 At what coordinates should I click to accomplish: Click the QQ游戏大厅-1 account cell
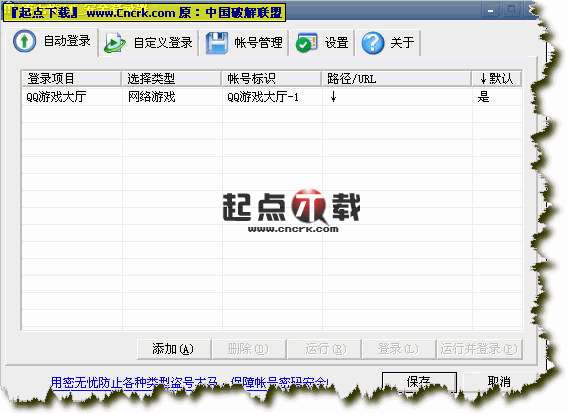tap(263, 97)
